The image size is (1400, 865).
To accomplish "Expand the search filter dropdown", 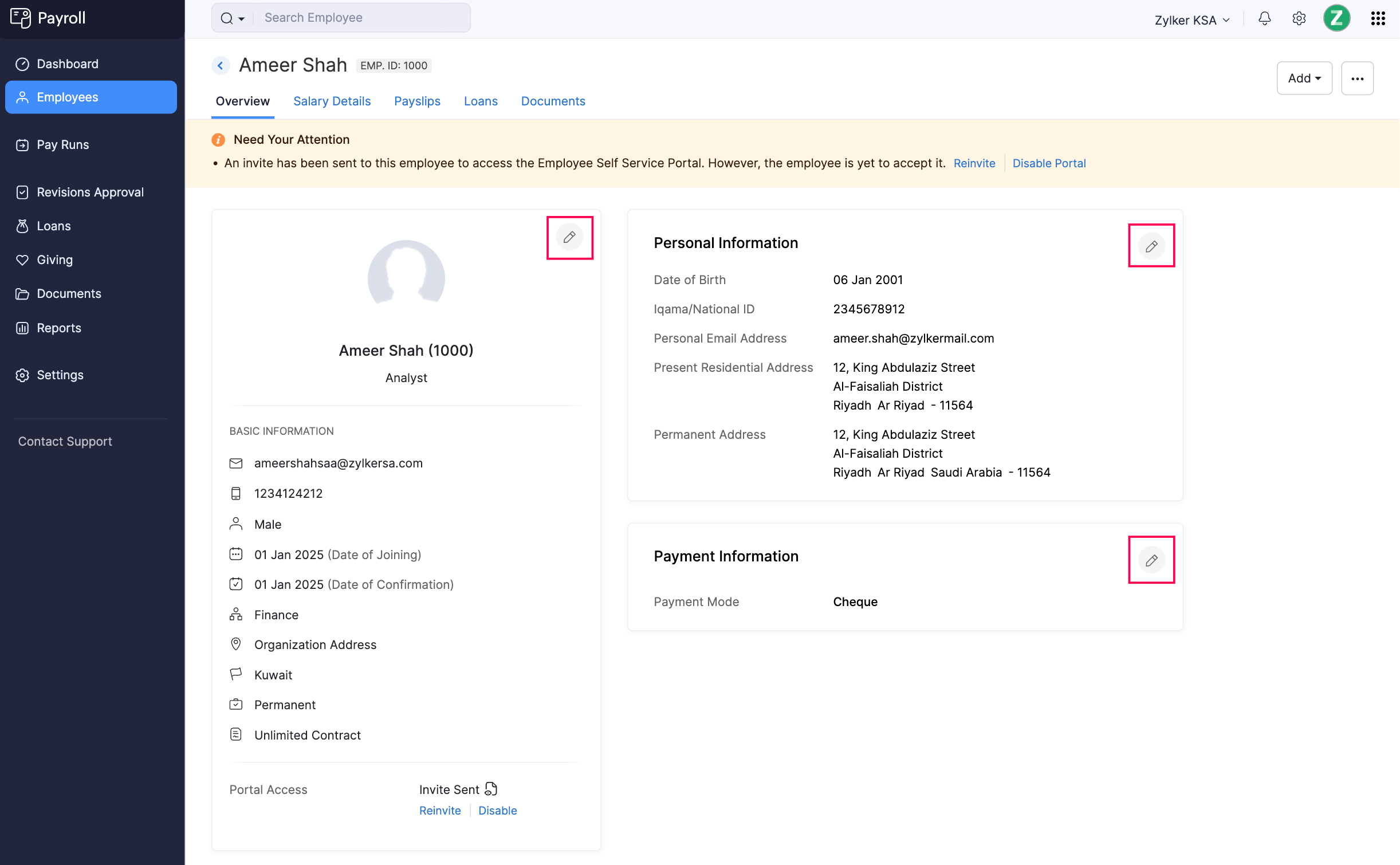I will coord(233,18).
